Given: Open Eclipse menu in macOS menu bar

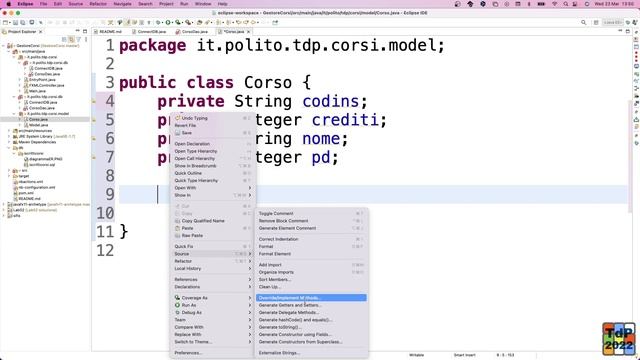Looking at the screenshot, I should click(x=25, y=4).
